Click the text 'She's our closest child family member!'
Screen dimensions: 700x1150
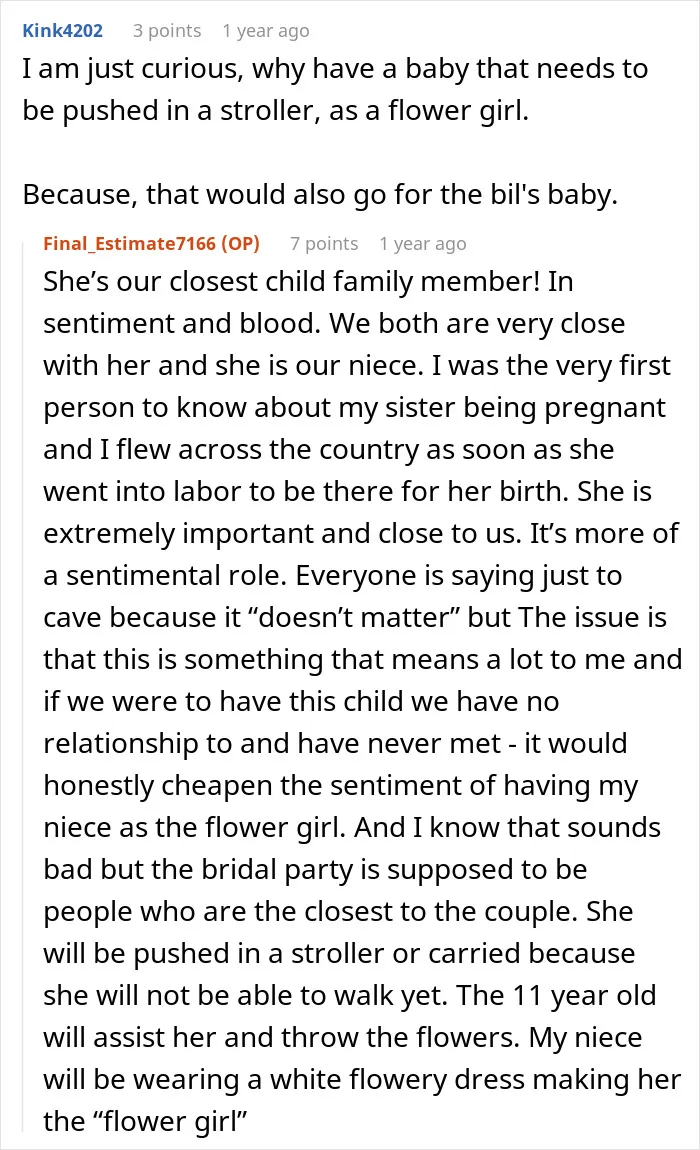[291, 282]
